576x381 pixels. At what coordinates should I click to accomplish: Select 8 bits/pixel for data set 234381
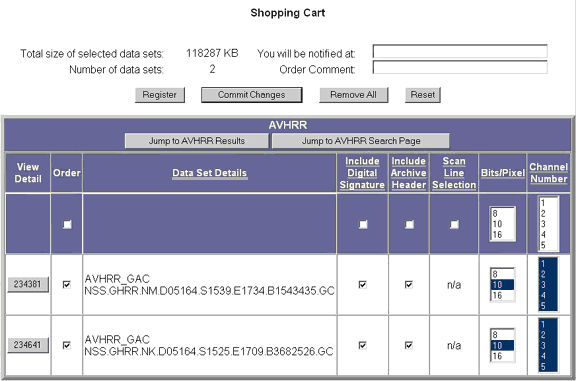pyautogui.click(x=502, y=274)
